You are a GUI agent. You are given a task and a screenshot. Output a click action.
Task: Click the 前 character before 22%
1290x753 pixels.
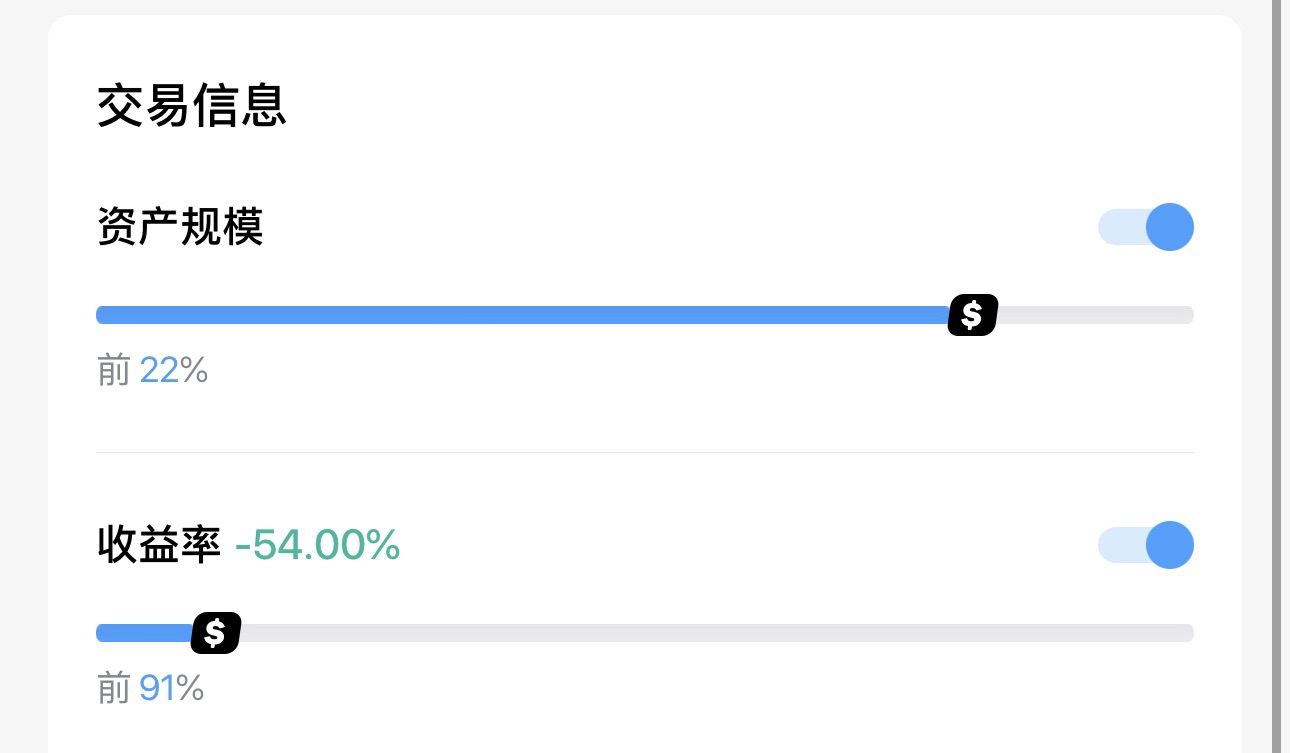pos(114,371)
